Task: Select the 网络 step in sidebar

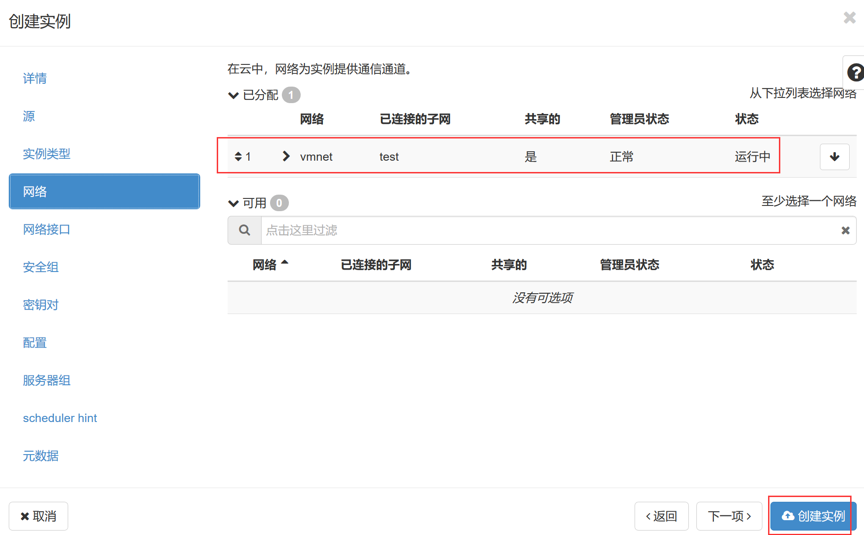Action: (x=104, y=191)
